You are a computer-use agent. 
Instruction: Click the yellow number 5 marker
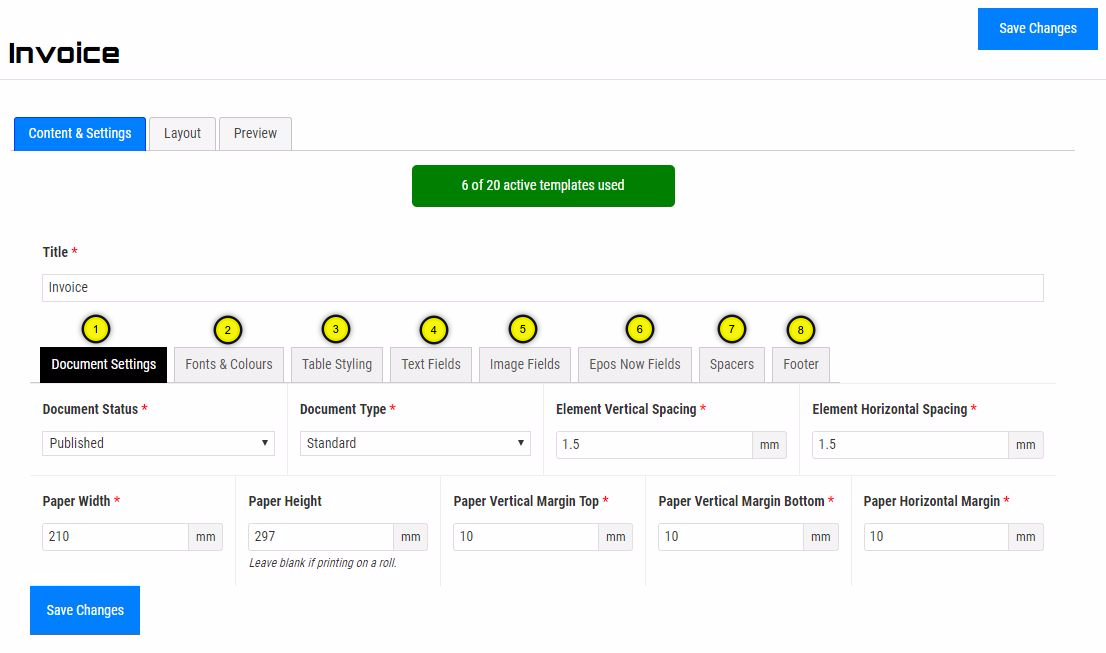(522, 328)
